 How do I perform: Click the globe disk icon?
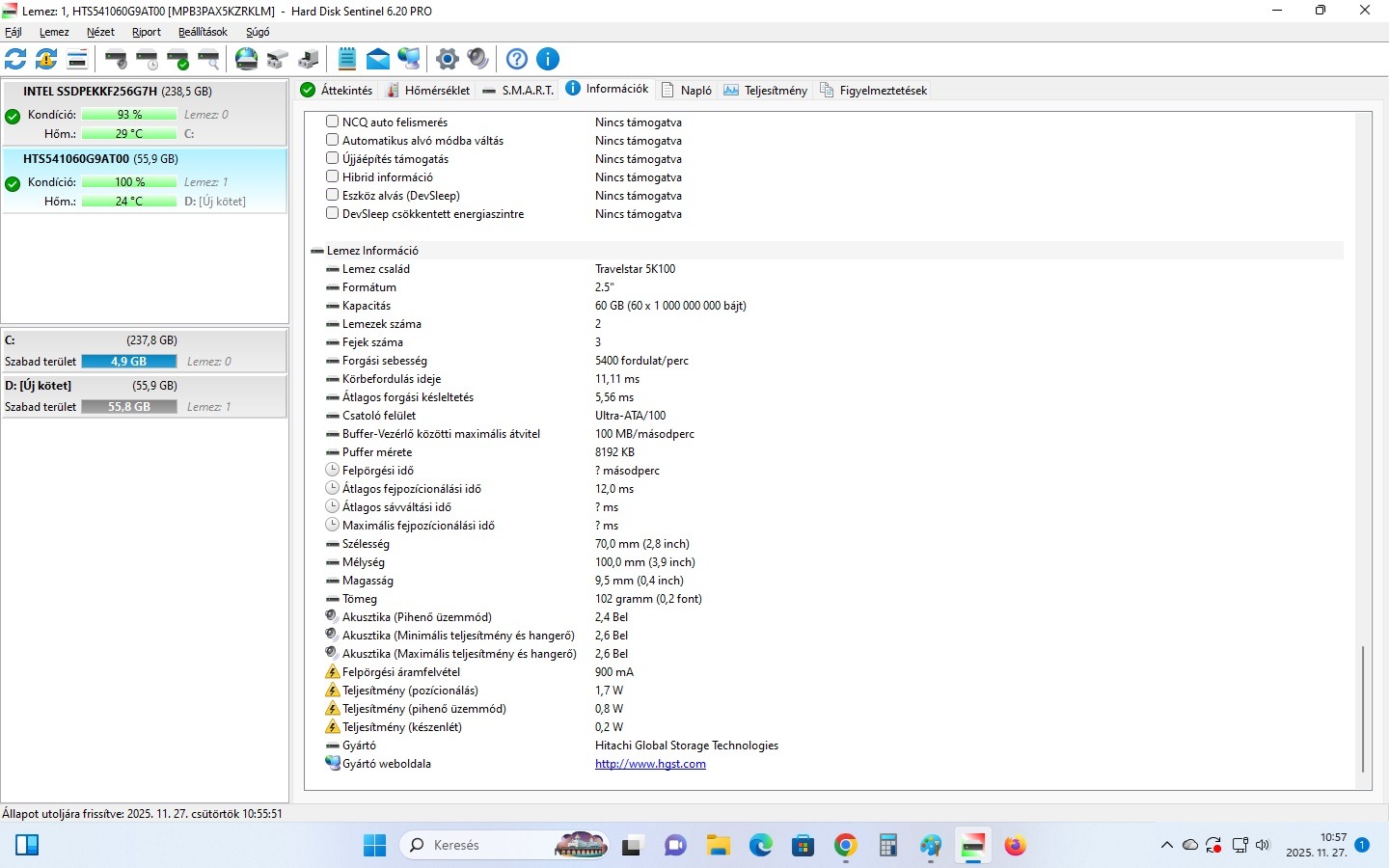(247, 59)
